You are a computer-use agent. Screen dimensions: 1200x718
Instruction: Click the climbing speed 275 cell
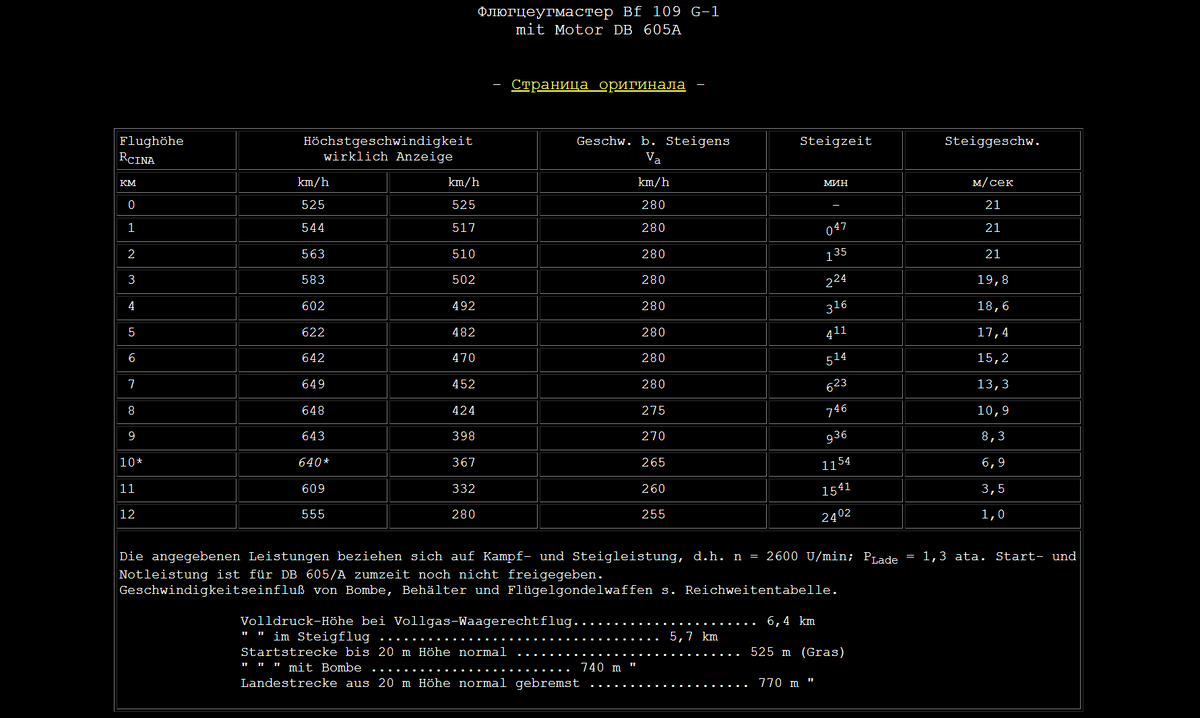point(653,411)
